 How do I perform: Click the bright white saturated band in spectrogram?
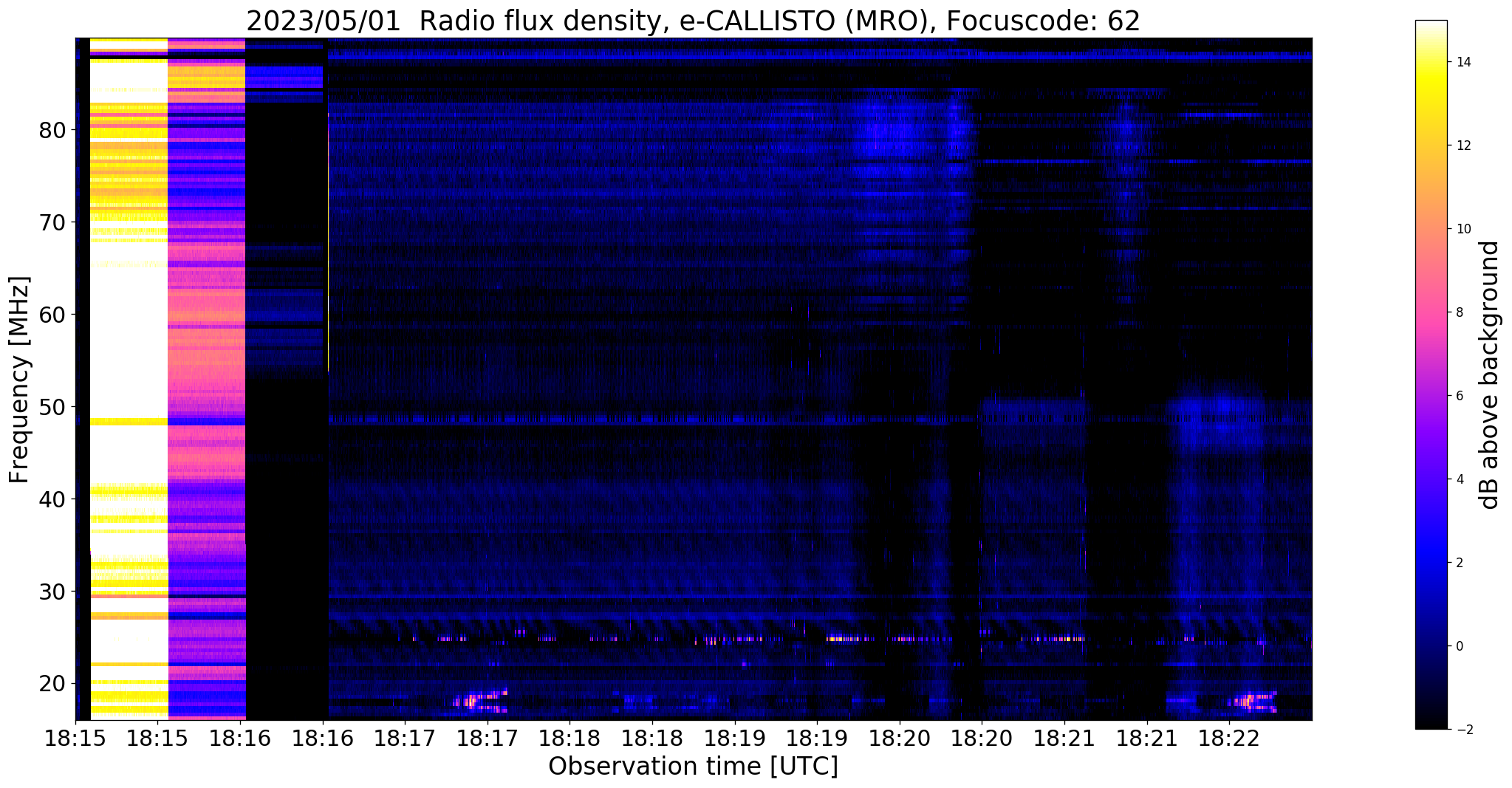pyautogui.click(x=129, y=379)
